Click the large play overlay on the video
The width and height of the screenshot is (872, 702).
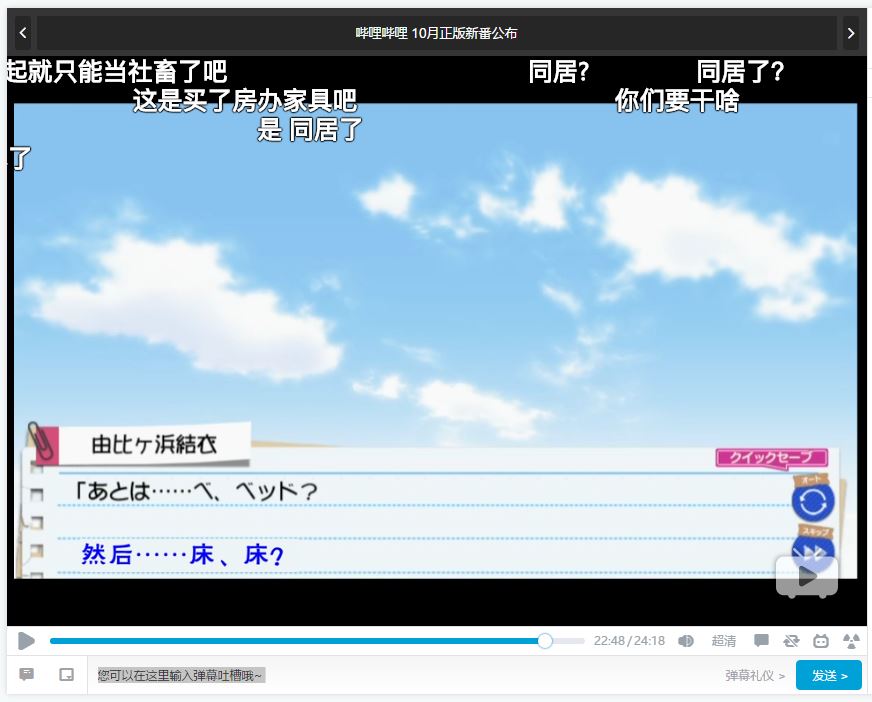807,577
